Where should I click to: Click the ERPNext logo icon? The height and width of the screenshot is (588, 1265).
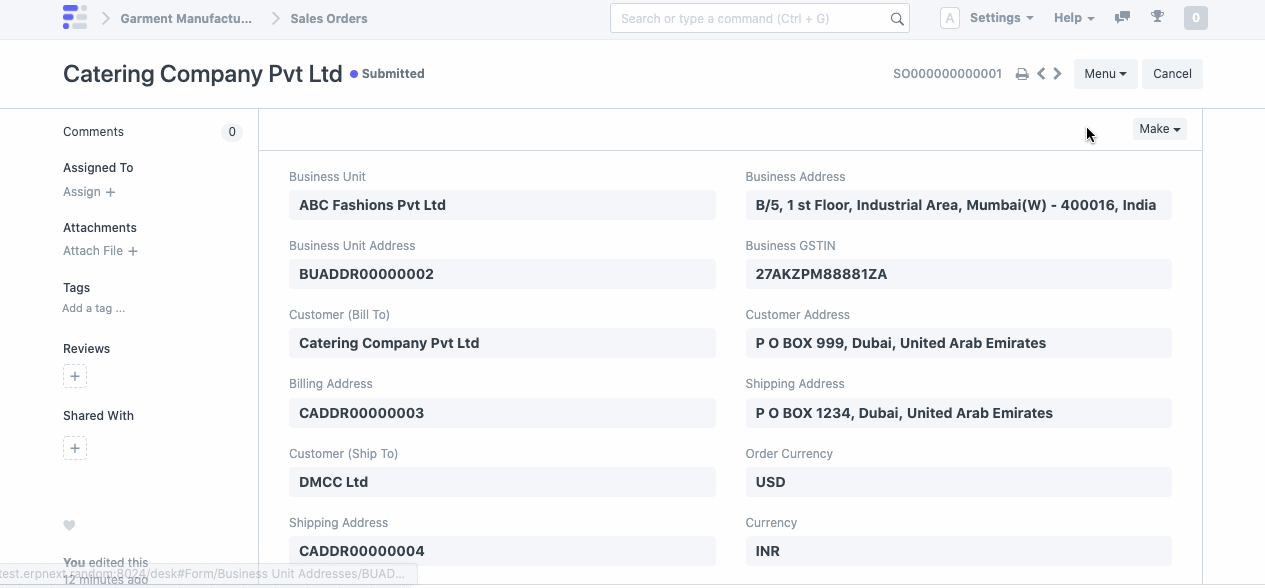(75, 18)
